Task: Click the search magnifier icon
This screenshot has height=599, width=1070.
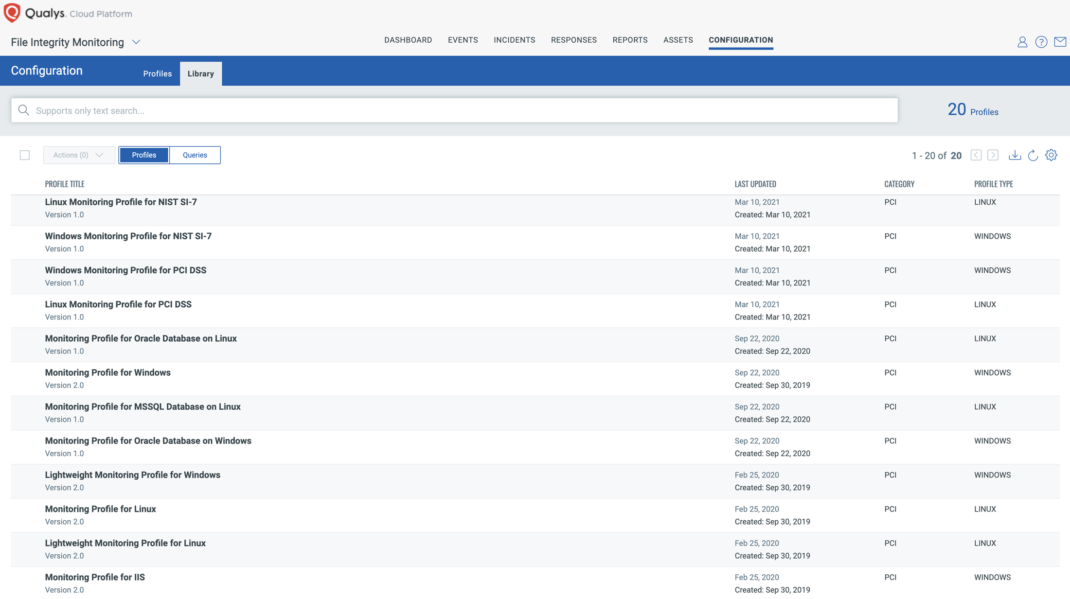Action: 23,110
